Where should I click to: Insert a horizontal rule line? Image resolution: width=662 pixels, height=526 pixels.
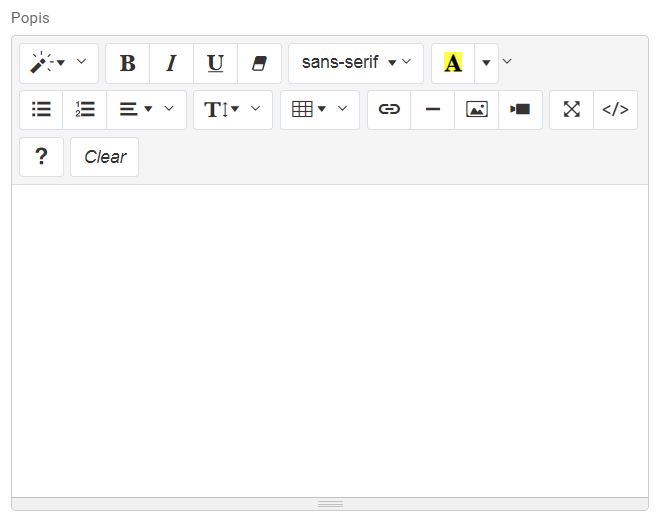433,110
